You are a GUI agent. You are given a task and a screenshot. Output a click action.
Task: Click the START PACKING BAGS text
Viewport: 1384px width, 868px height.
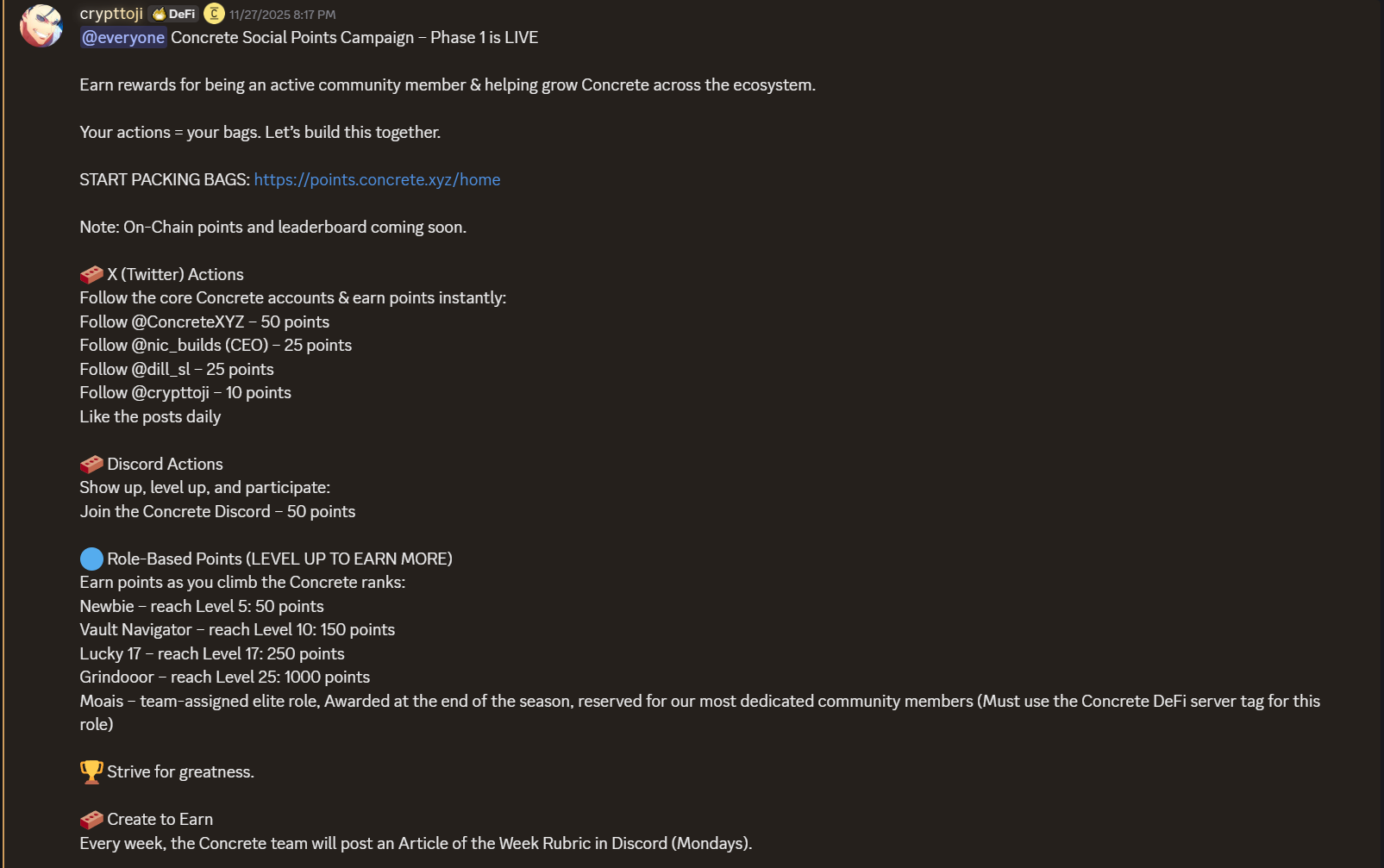pos(162,179)
